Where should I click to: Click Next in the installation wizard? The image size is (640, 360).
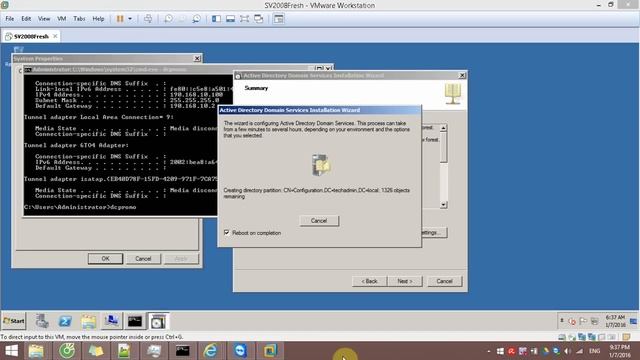tap(404, 281)
